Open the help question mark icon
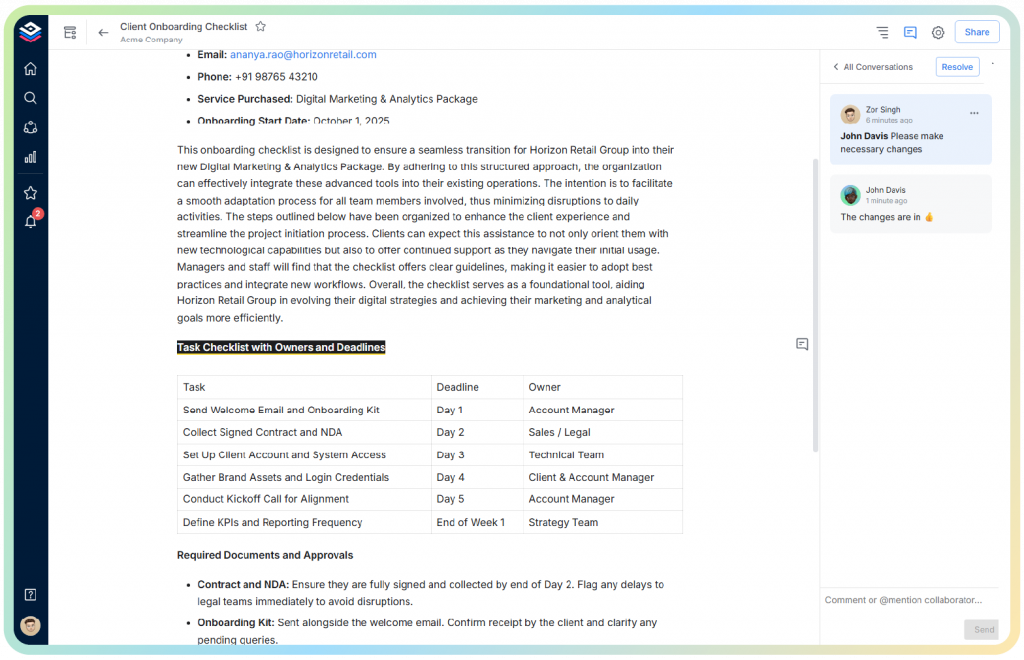1024x660 pixels. 30,595
